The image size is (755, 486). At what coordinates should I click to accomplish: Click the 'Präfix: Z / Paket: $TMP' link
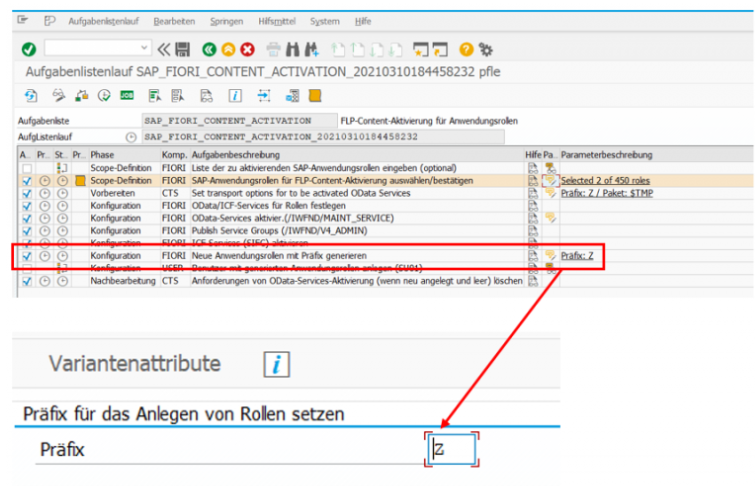tap(606, 193)
